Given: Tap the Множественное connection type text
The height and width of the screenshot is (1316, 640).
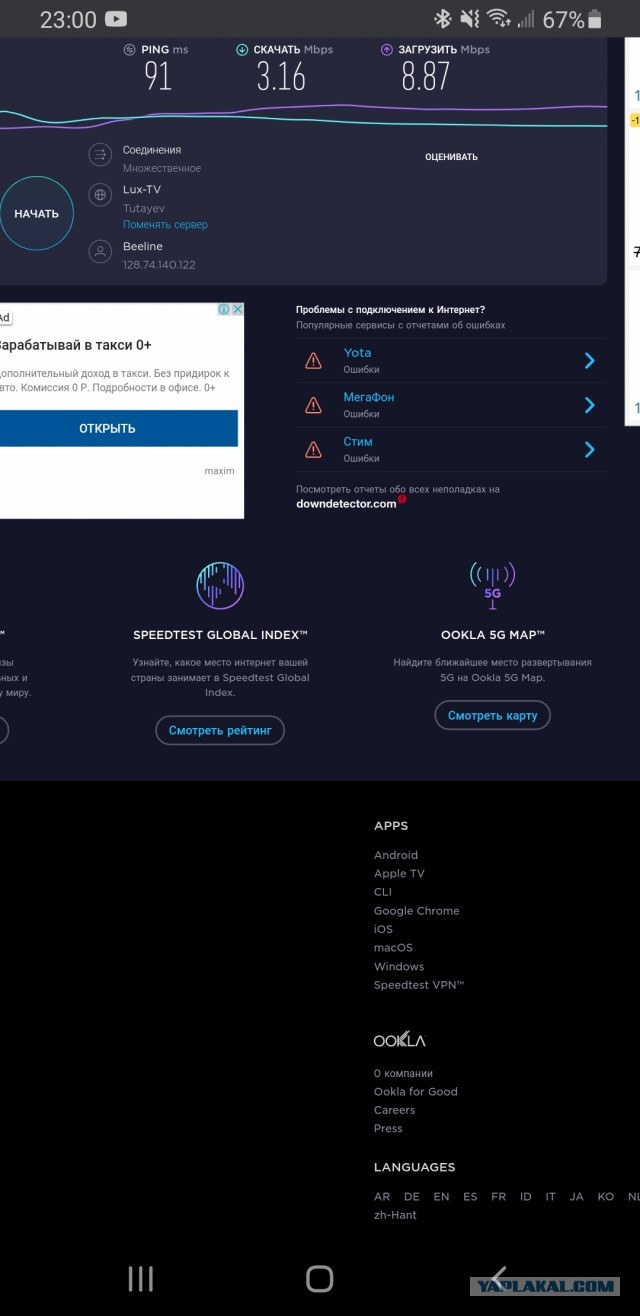Looking at the screenshot, I should [x=162, y=168].
